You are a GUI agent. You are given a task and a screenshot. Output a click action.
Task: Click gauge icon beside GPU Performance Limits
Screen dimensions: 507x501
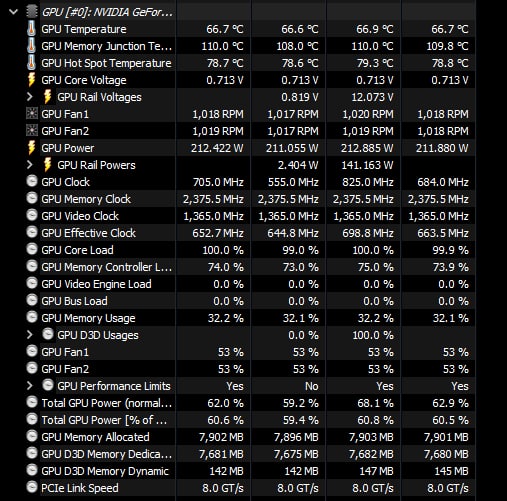point(48,385)
